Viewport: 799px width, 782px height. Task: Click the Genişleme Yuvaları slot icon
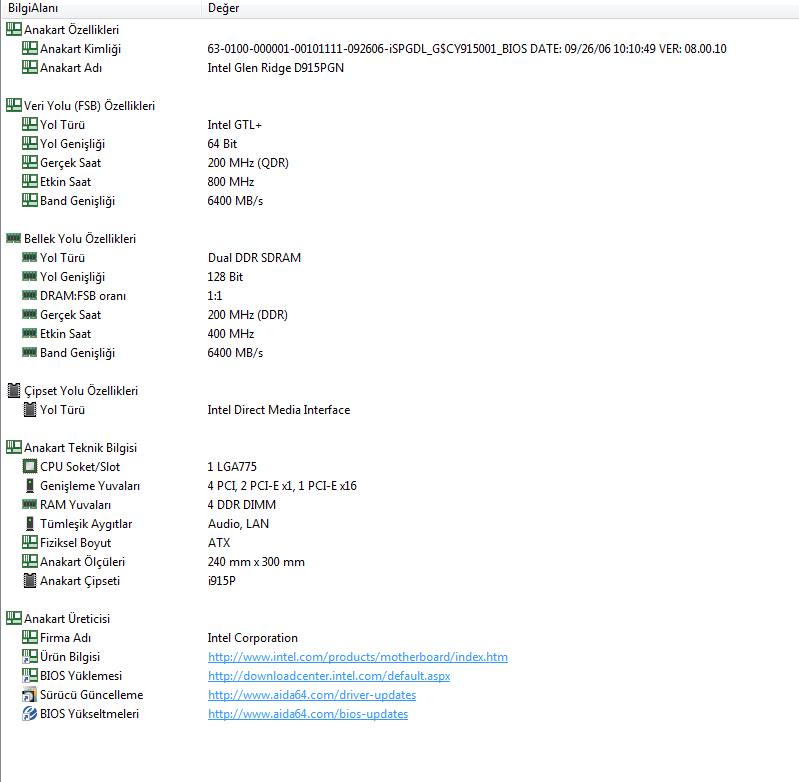[x=29, y=486]
